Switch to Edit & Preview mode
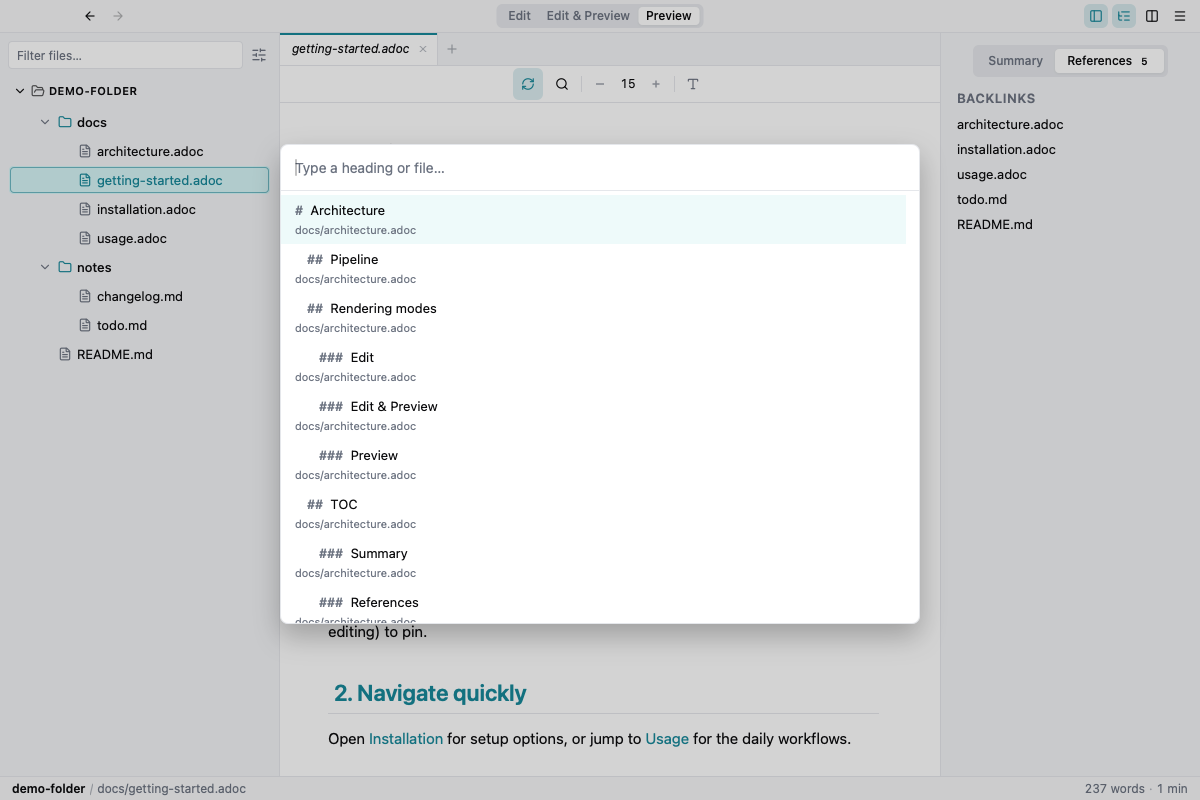 pos(588,16)
